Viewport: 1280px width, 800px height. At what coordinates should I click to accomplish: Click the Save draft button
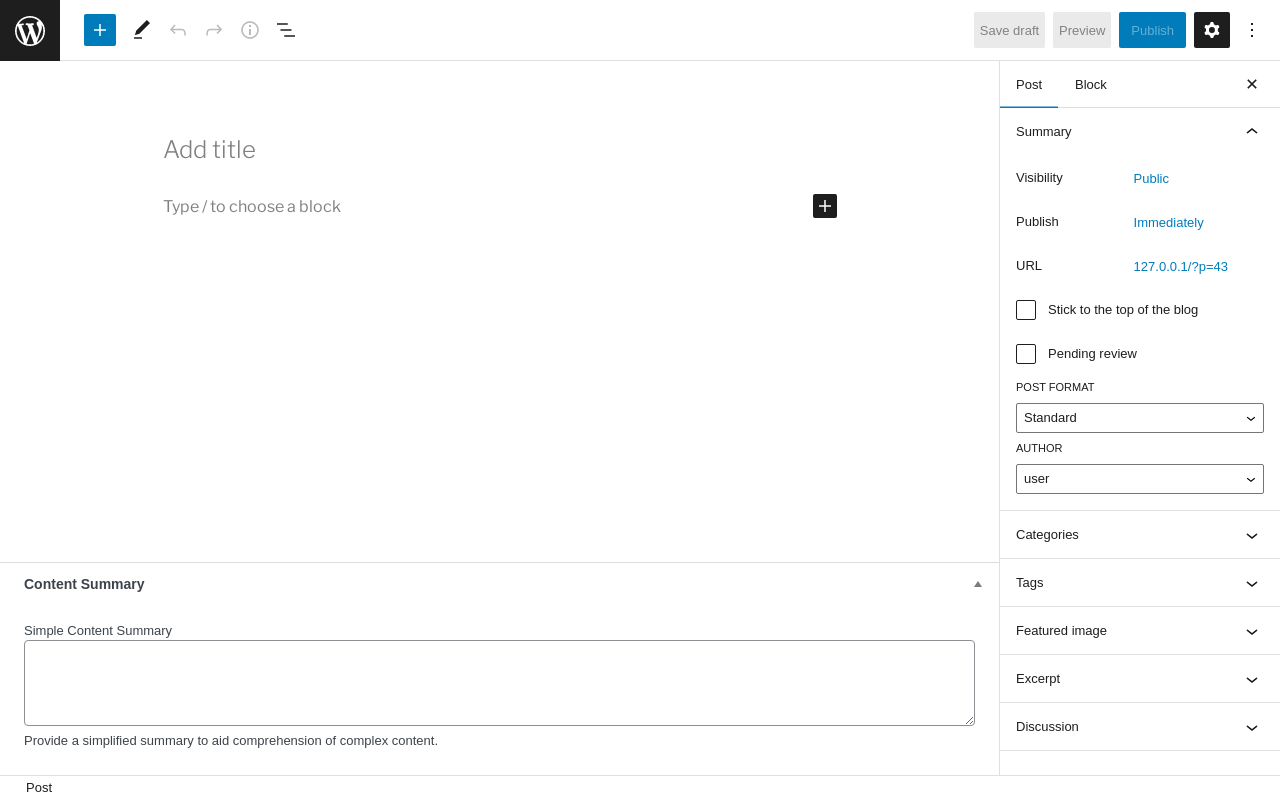[1009, 30]
